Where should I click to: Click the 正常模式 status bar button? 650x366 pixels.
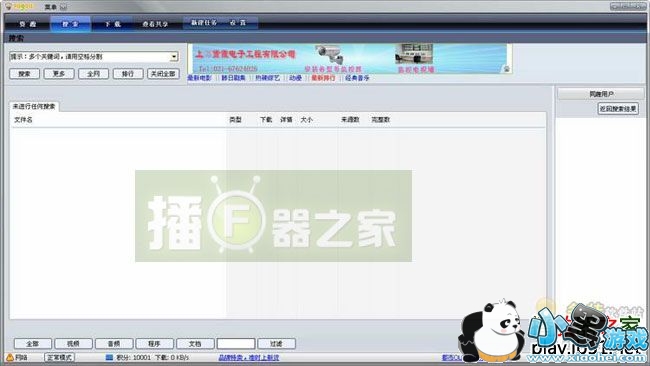coord(59,357)
